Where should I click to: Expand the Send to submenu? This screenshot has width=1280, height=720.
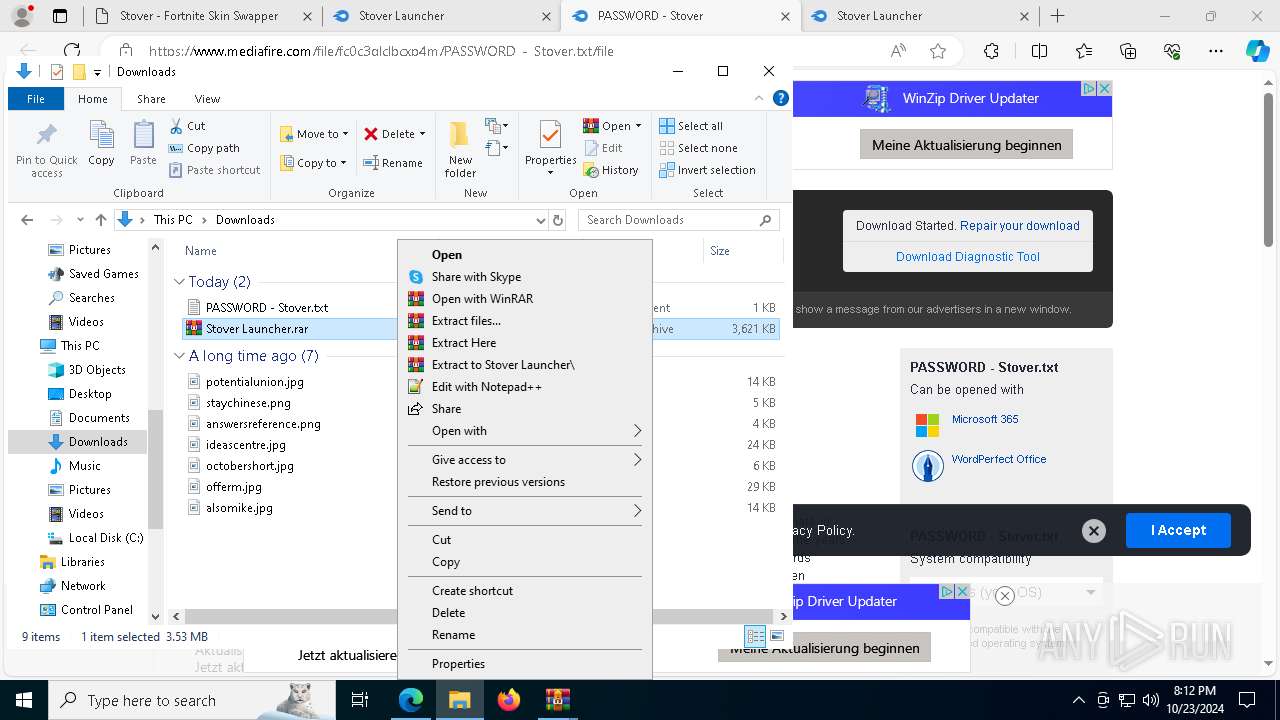[525, 511]
